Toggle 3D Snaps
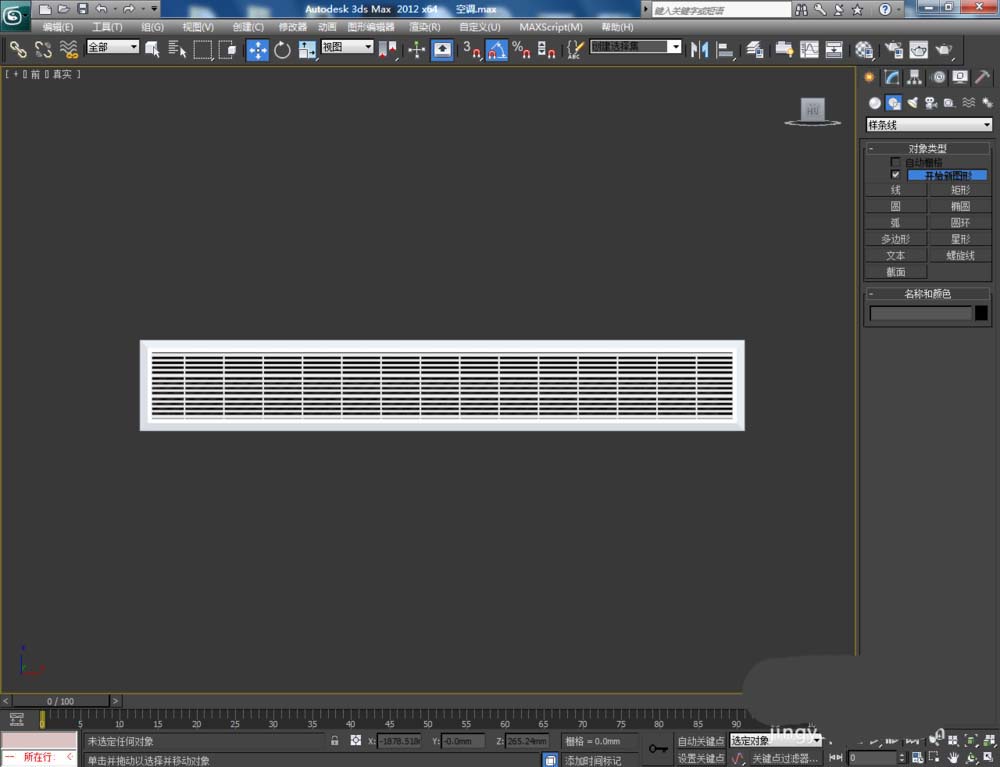The height and width of the screenshot is (767, 1000). (x=471, y=49)
